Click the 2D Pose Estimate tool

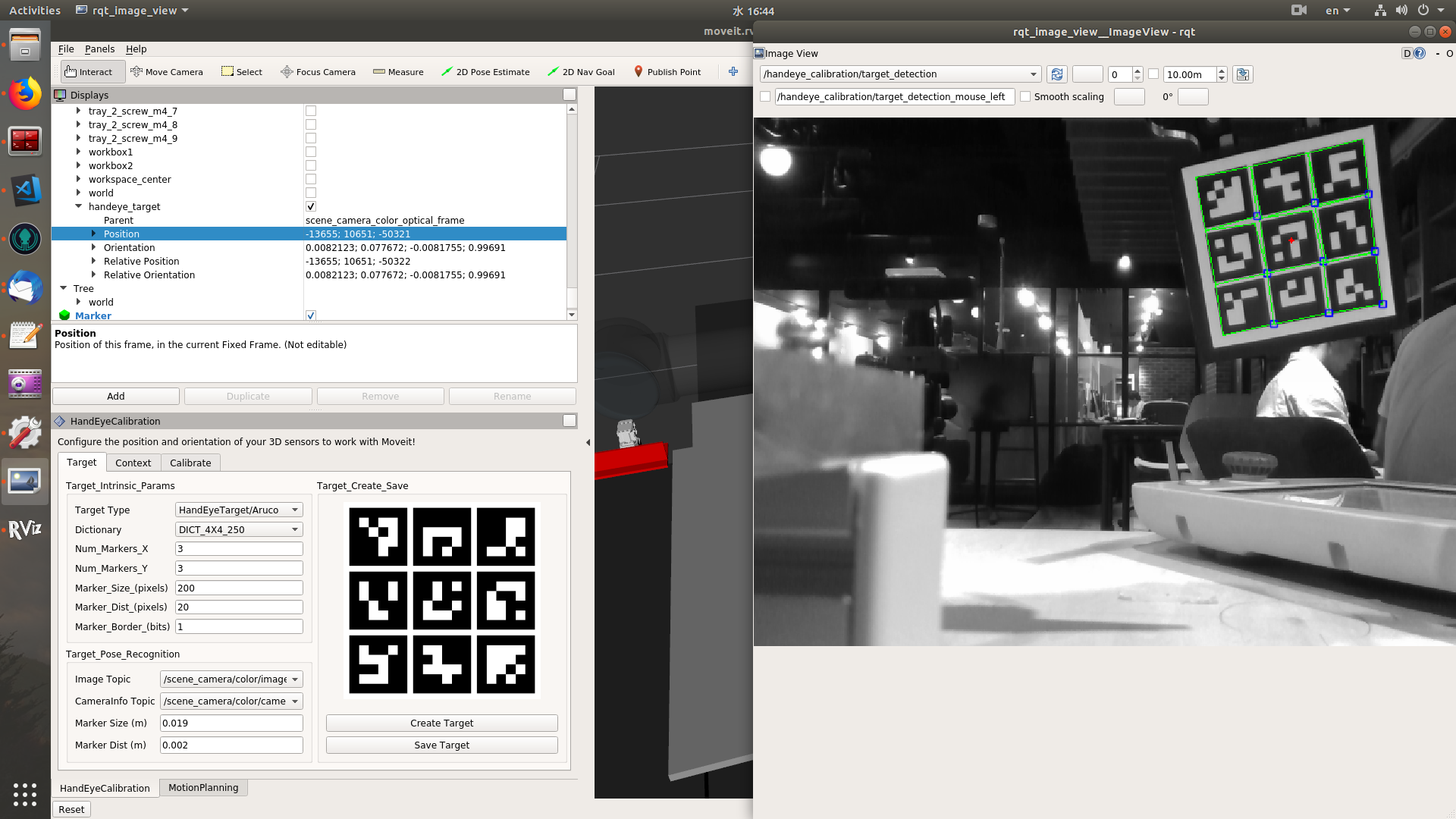click(x=485, y=71)
